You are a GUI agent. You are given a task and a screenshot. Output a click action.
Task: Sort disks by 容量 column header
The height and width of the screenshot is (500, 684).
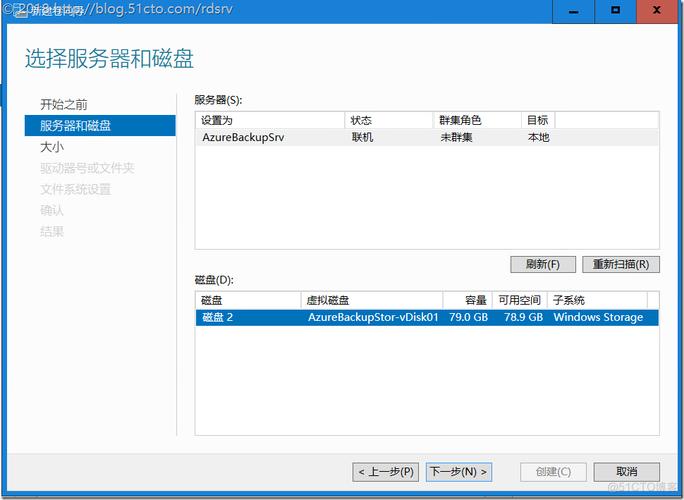468,300
